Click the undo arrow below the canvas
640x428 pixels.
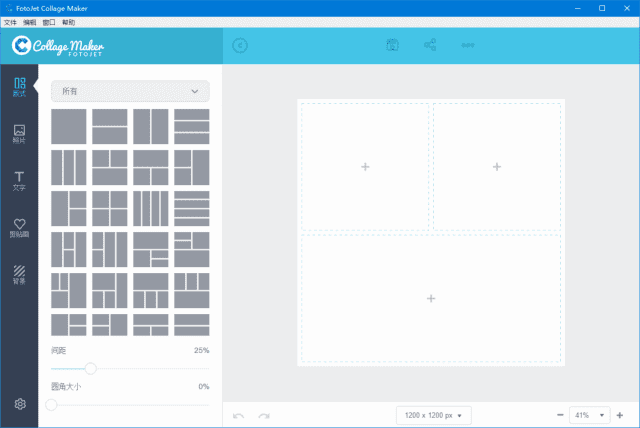tap(238, 415)
